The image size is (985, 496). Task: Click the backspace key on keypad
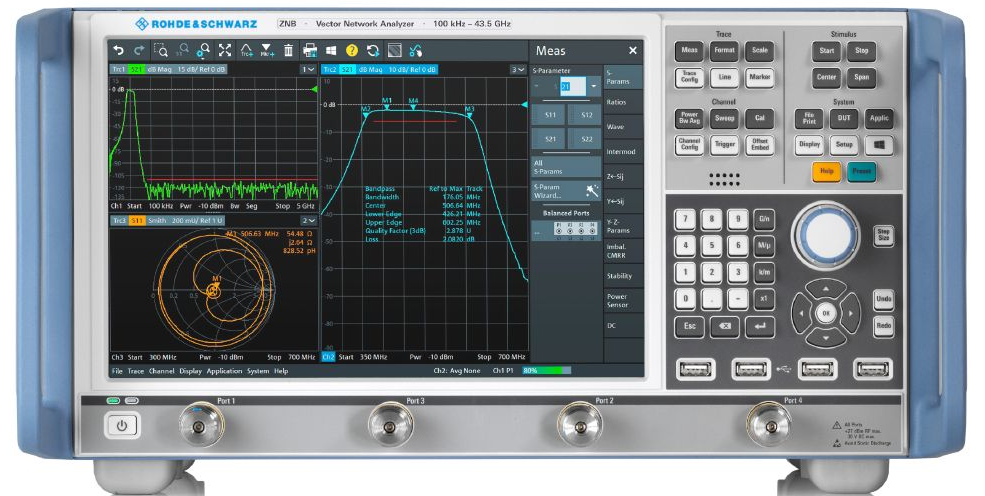pos(724,326)
